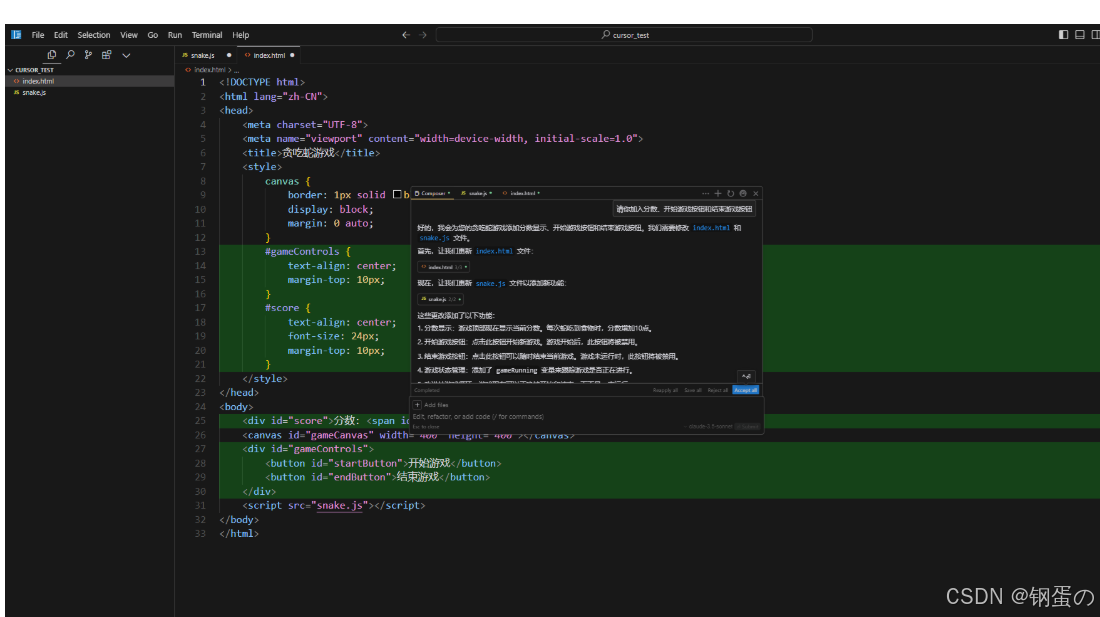The width and height of the screenshot is (1100, 617).
Task: Click the startButton code line
Action: (383, 463)
